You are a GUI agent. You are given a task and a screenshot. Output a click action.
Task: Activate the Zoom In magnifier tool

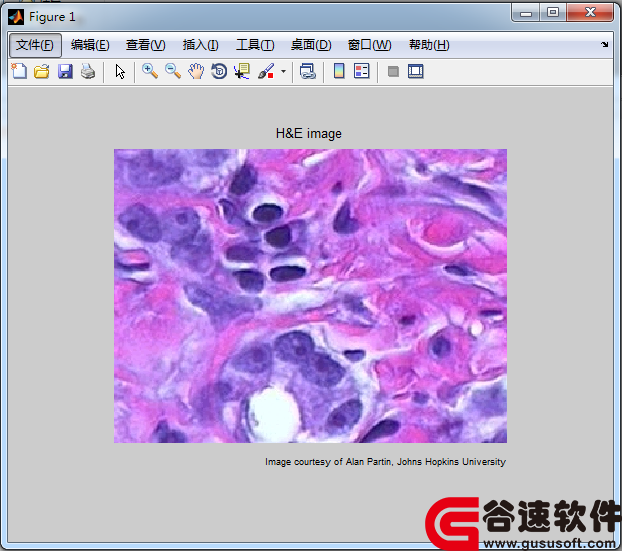[x=150, y=71]
